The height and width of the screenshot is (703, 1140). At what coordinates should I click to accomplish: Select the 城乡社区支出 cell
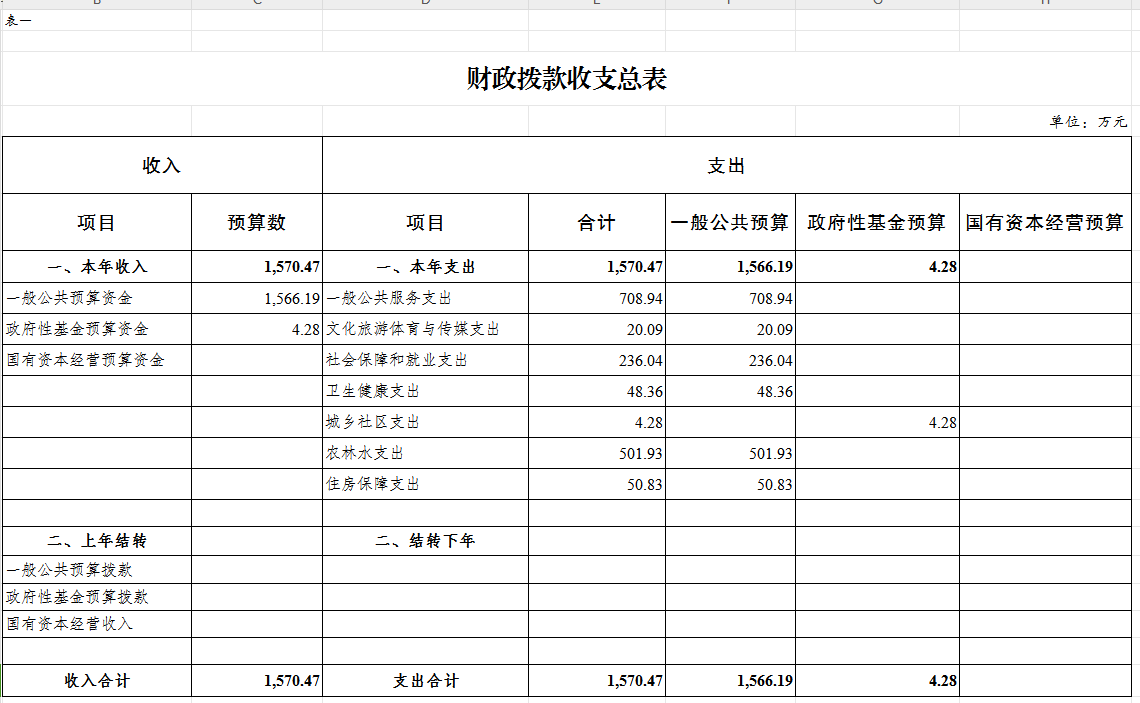point(425,422)
